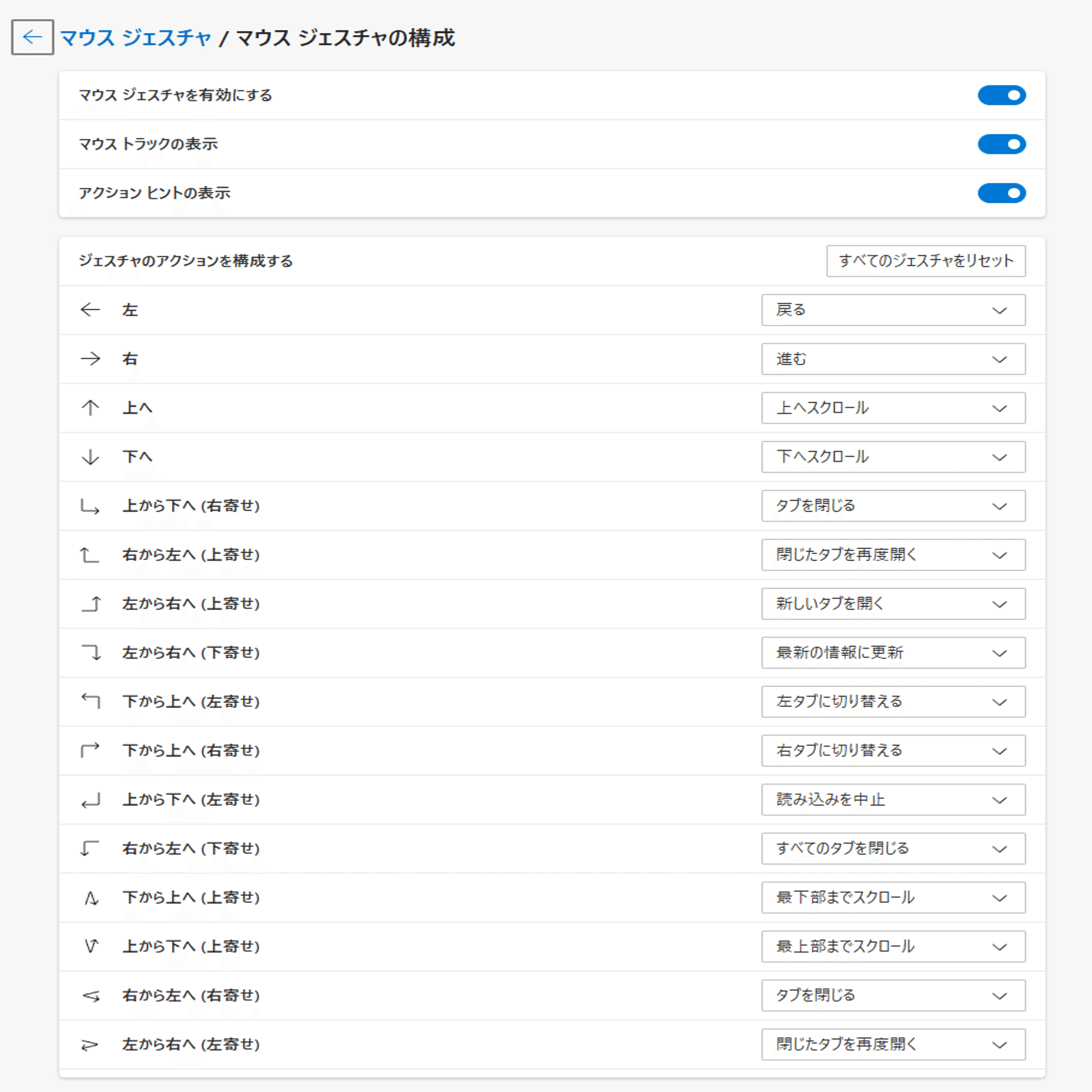Turn off マウス トラックの表示 switch
Viewport: 1092px width, 1092px height.
tap(1001, 144)
